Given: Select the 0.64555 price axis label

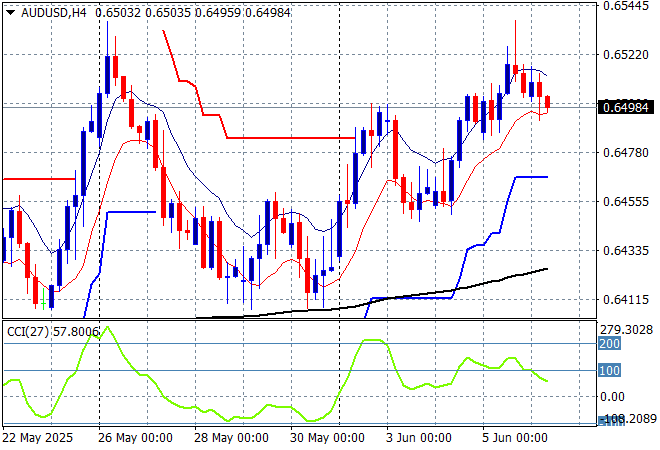Looking at the screenshot, I should [x=627, y=202].
